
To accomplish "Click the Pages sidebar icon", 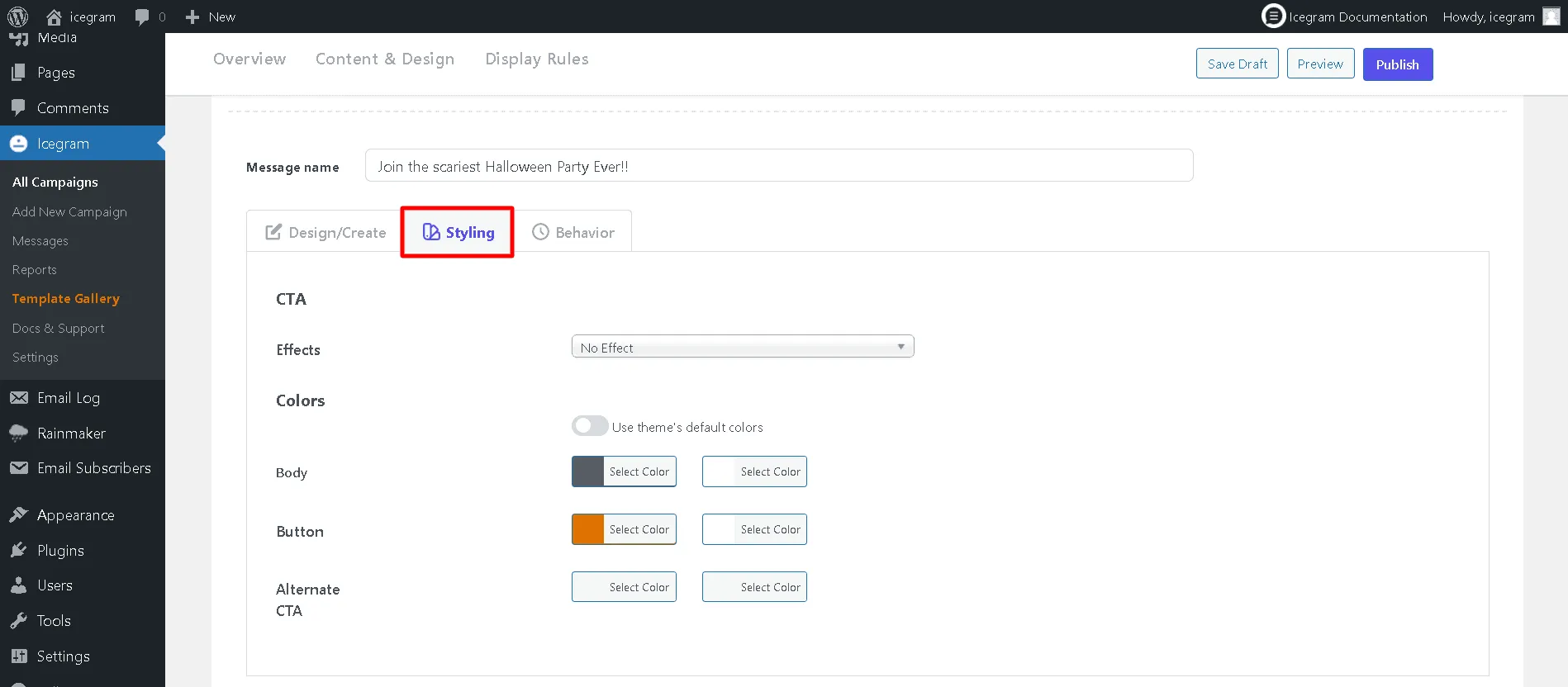I will 18,73.
